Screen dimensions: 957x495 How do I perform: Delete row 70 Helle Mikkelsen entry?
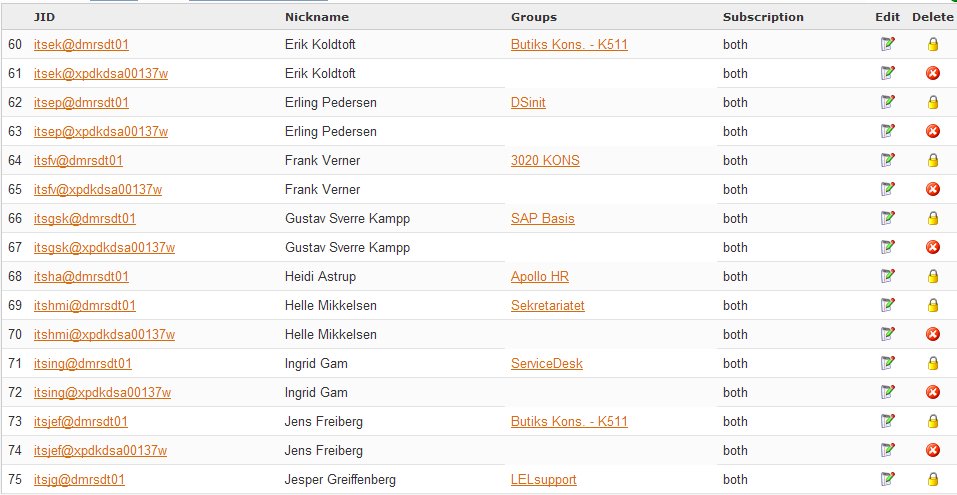coord(933,334)
